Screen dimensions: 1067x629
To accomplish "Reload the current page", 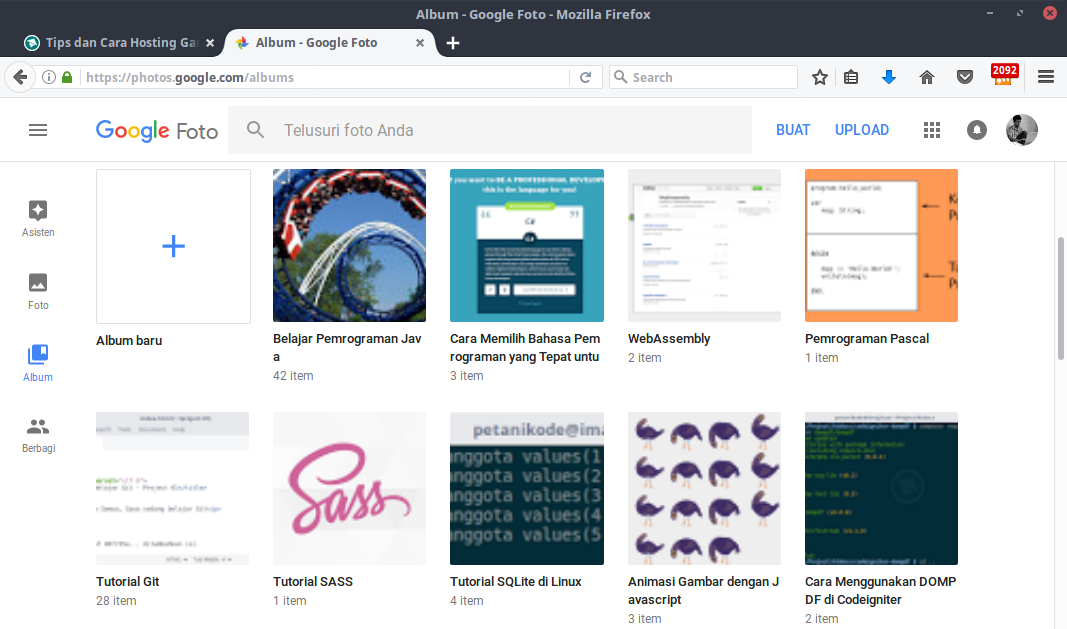I will pos(586,77).
